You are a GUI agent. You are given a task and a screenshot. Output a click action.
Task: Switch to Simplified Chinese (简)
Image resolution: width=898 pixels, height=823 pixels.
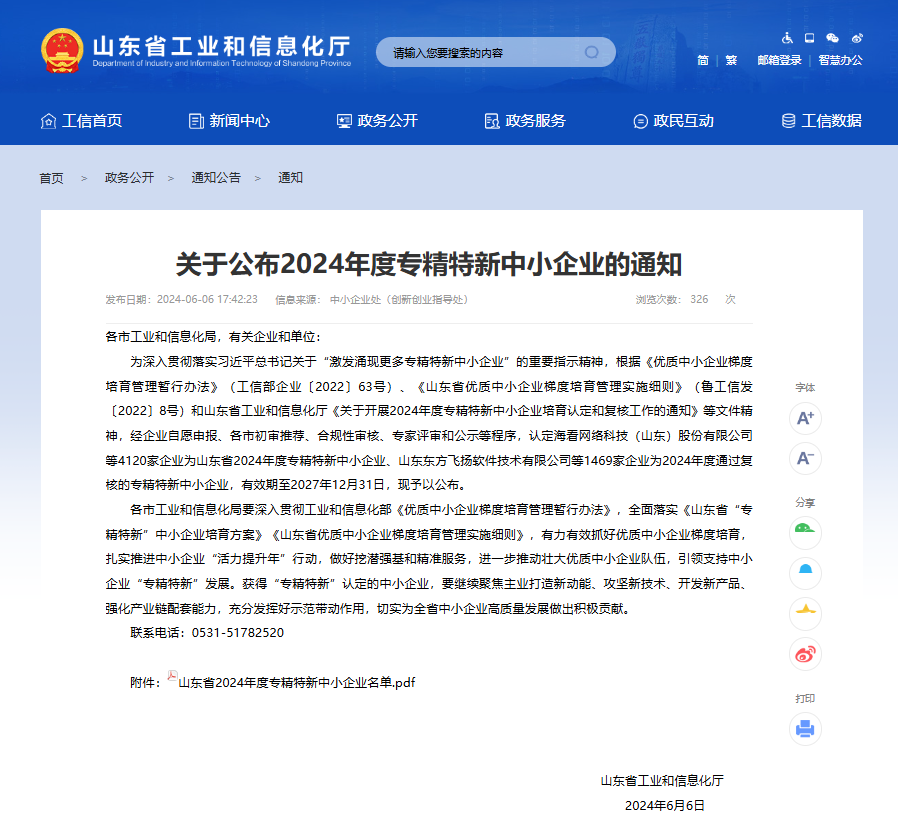pos(703,60)
